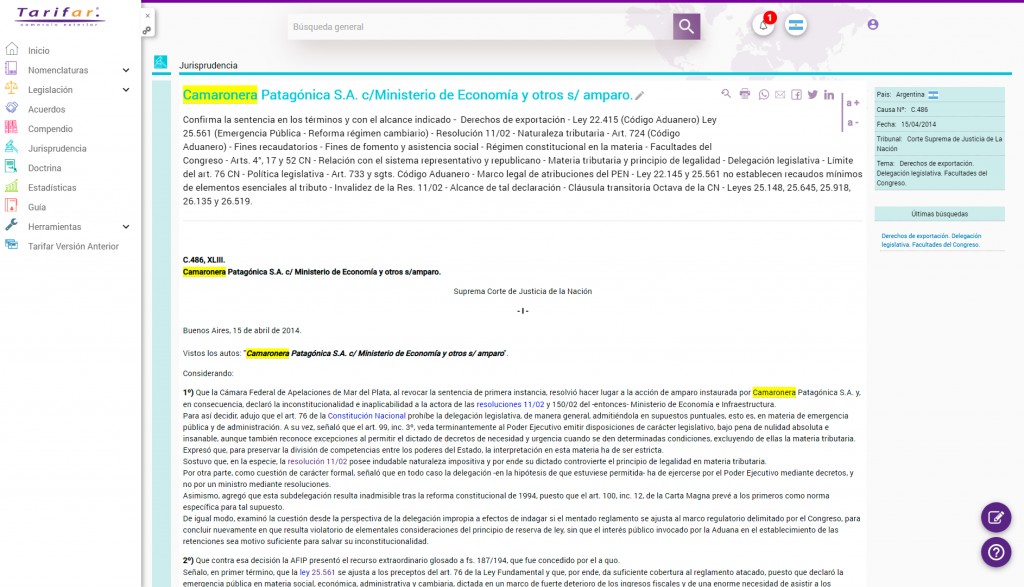1024x587 pixels.
Task: Decrease font size with a- button
Action: (x=852, y=122)
